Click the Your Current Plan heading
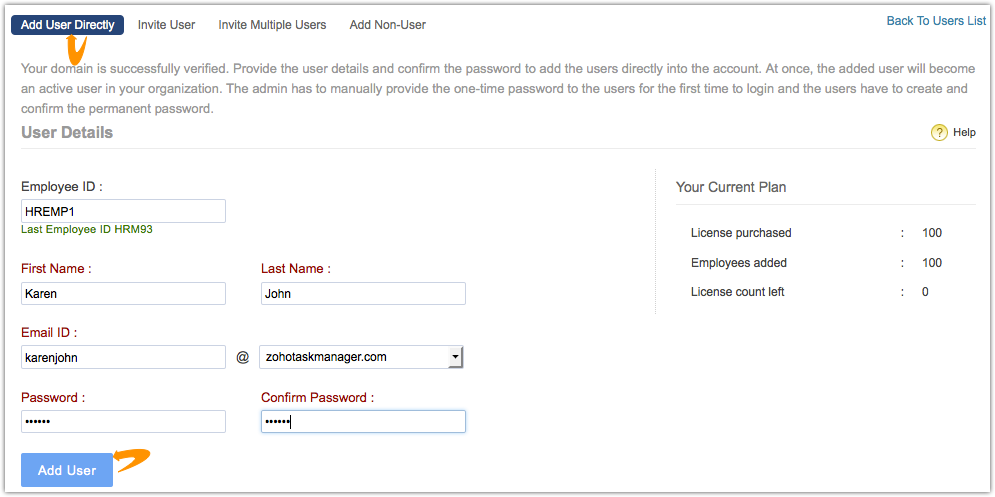The width and height of the screenshot is (995, 497). tap(731, 187)
